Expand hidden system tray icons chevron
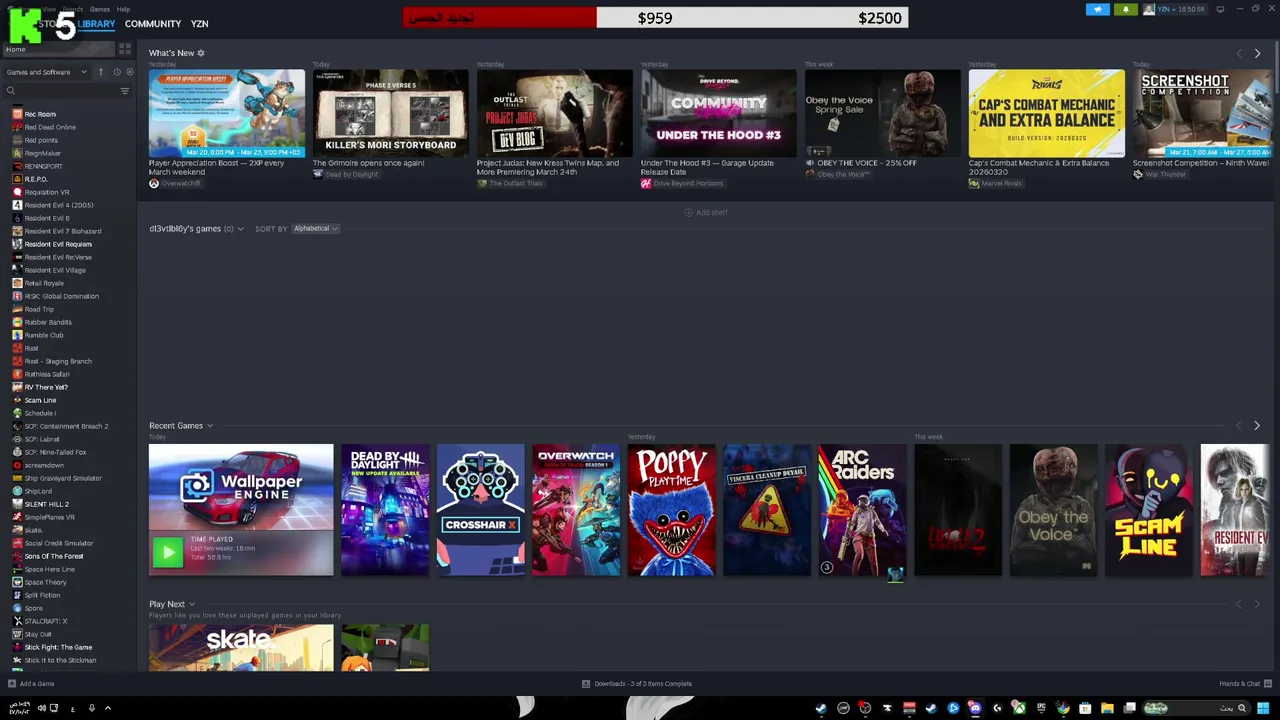 coord(108,708)
